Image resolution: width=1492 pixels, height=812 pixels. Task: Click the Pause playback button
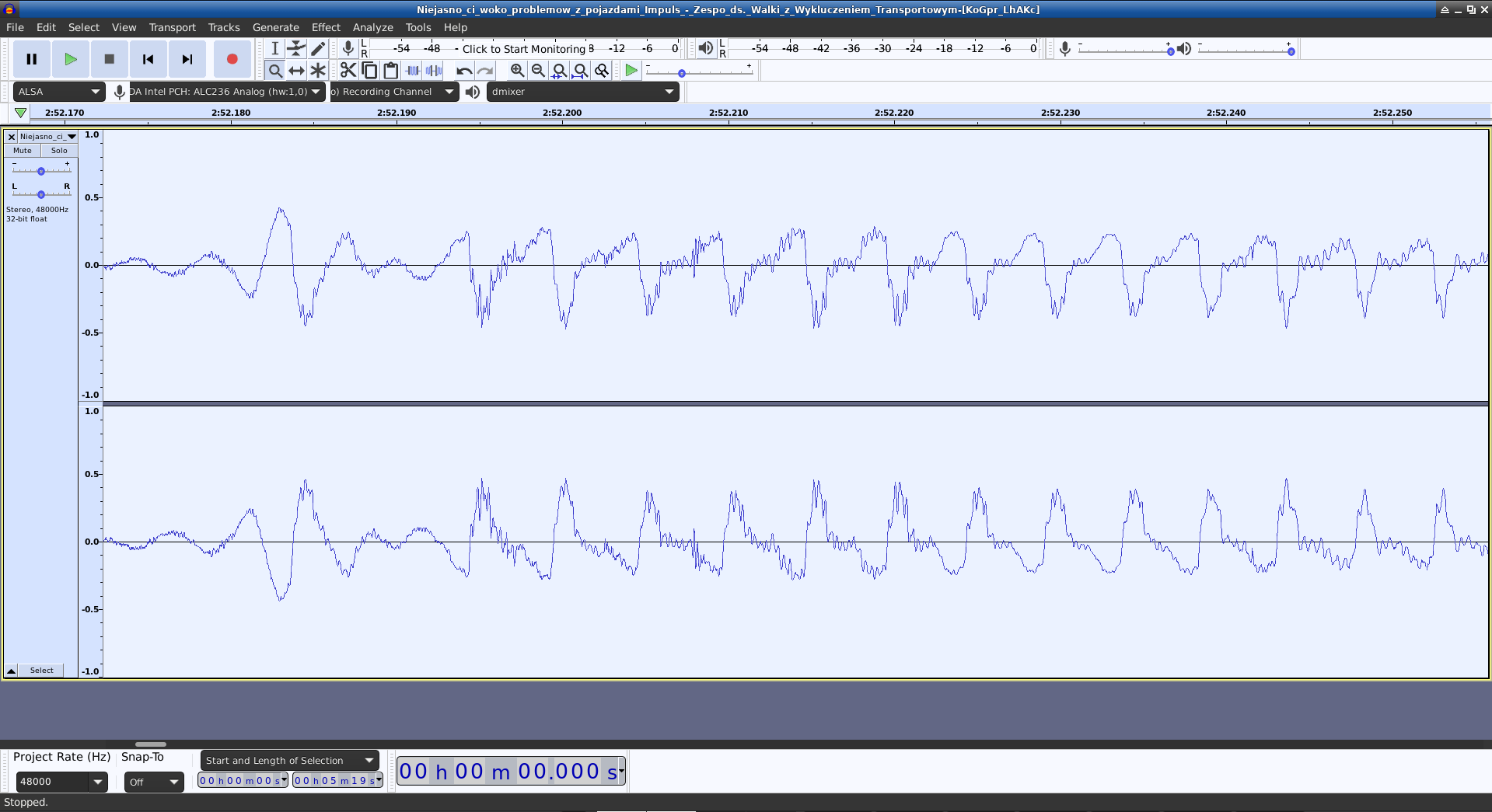point(32,59)
